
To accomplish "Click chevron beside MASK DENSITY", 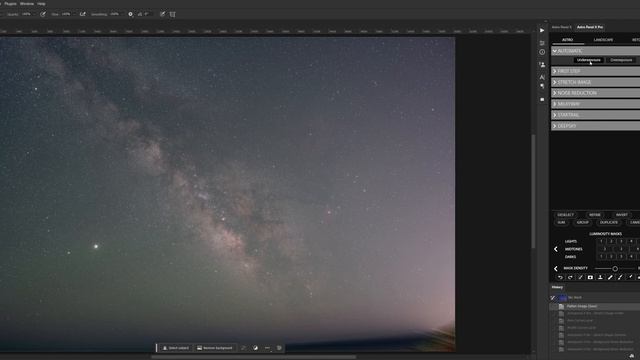I will click(x=556, y=268).
